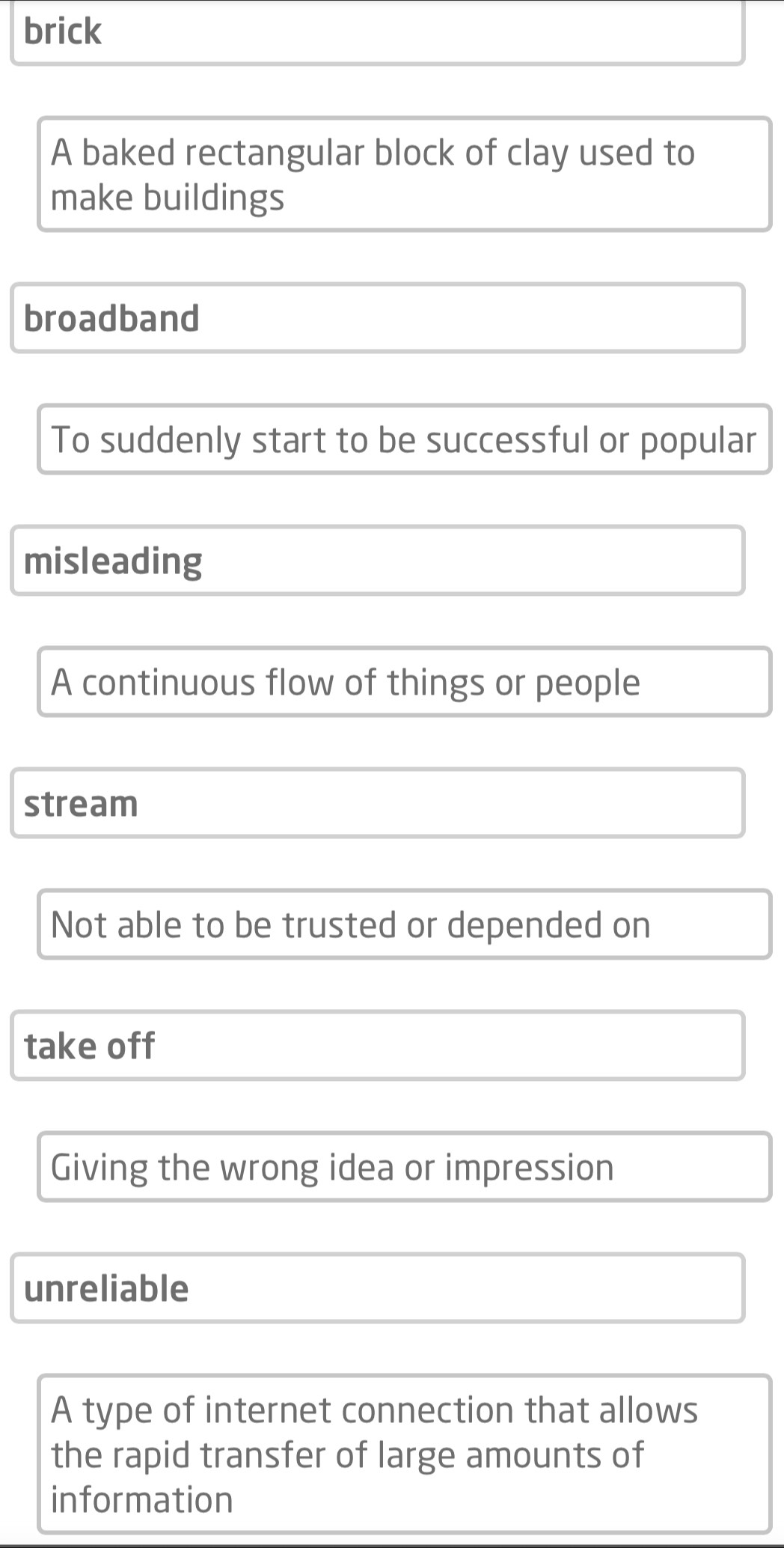This screenshot has width=784, height=1548.
Task: Tap the 'unreliable' word card
Action: [x=378, y=1288]
